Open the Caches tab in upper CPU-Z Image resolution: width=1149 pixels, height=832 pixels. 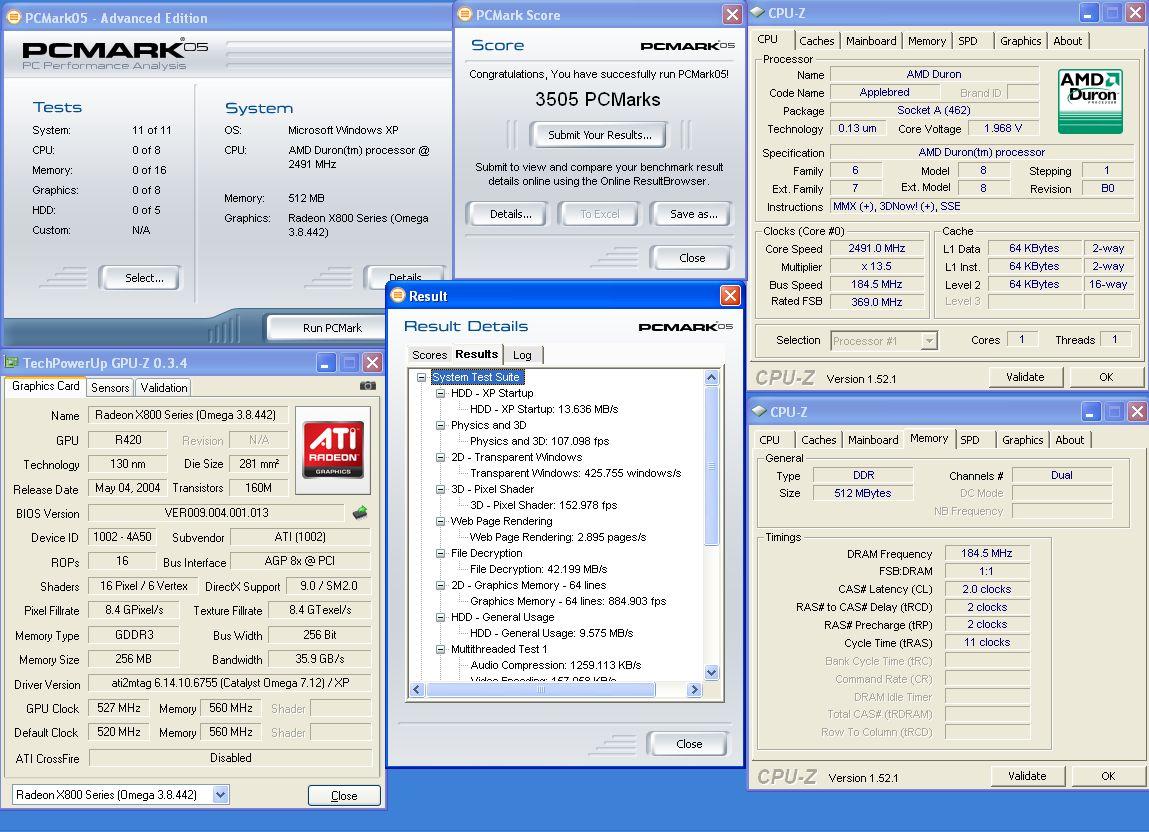816,41
